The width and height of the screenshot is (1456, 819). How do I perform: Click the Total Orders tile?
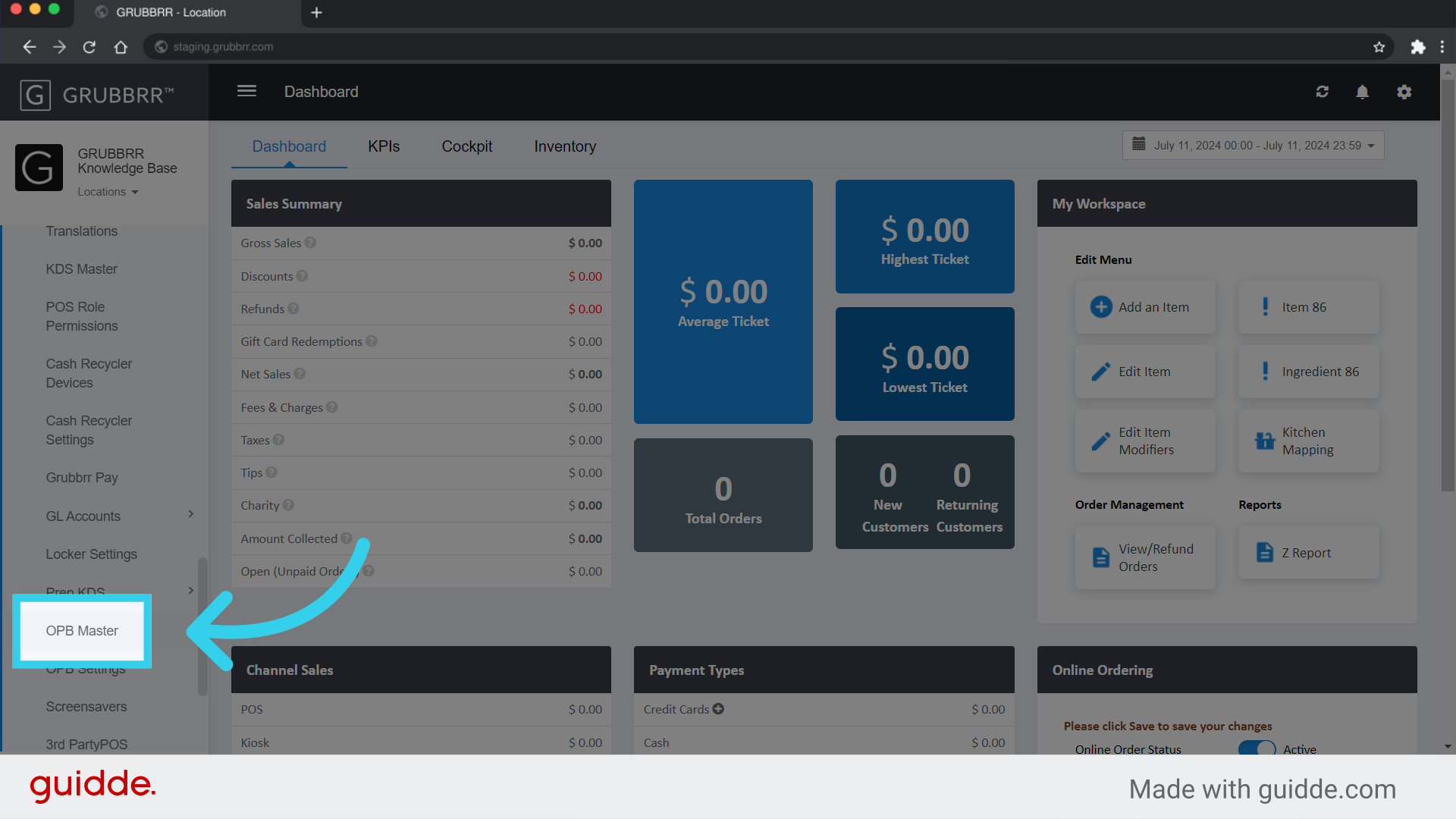tap(723, 495)
